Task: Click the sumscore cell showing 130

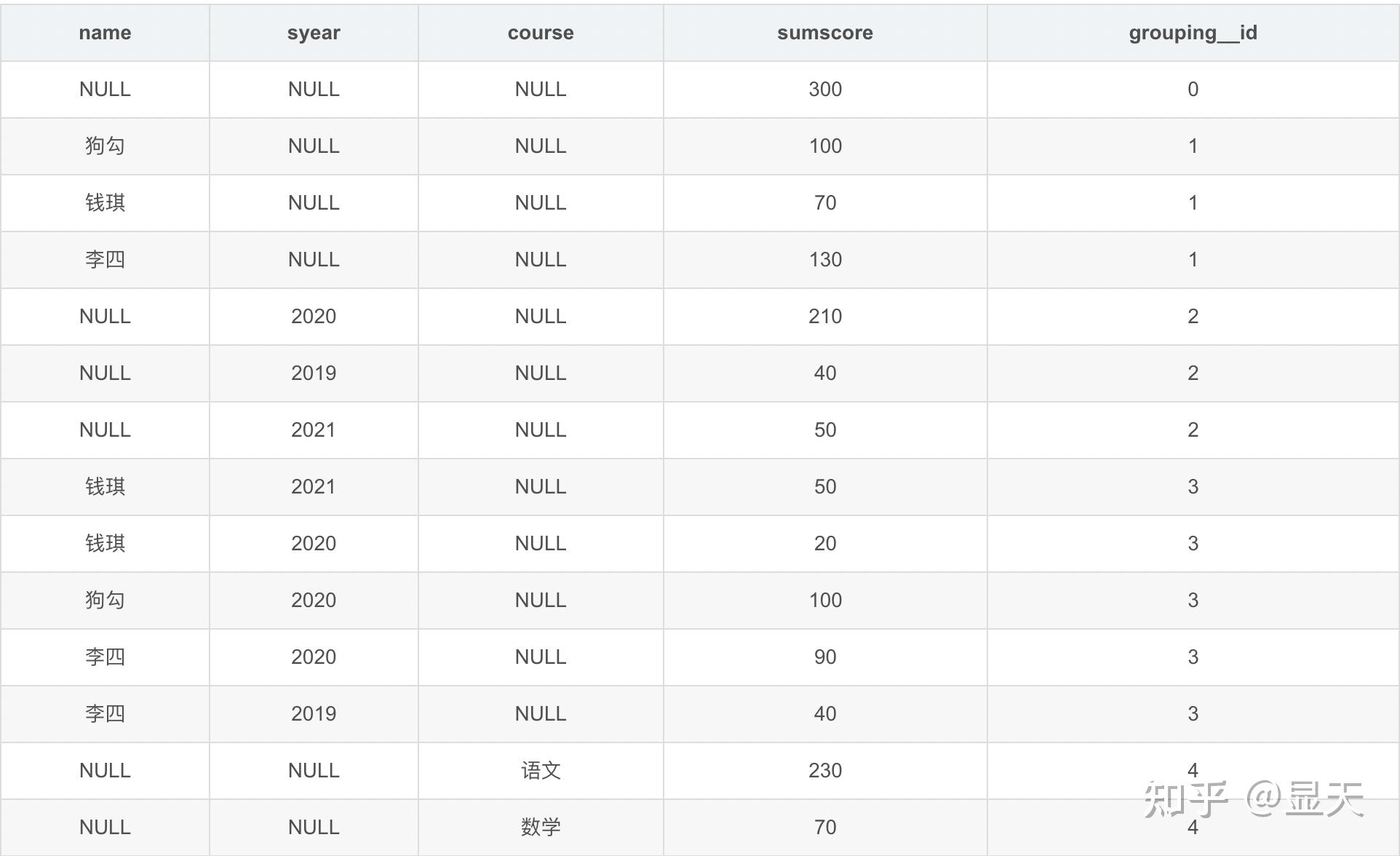Action: [x=824, y=260]
